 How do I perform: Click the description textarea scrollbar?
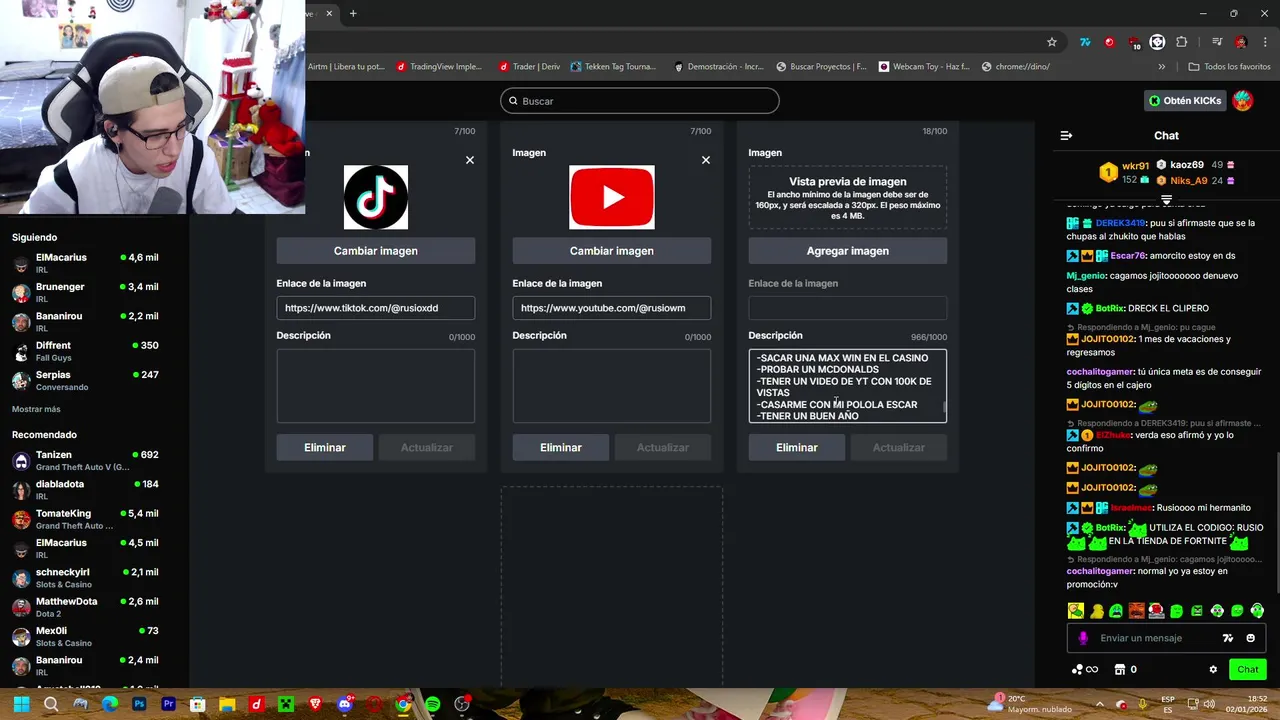(944, 407)
